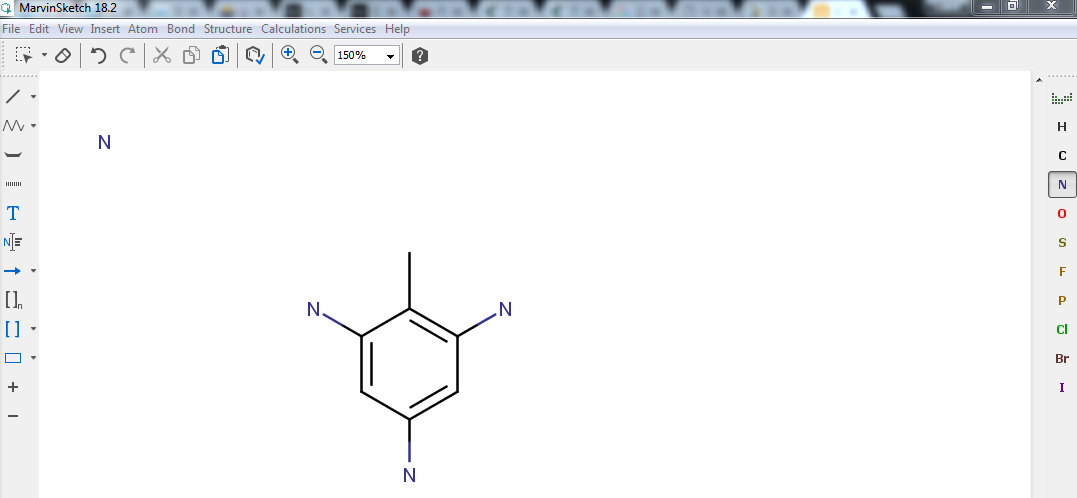Run the structure checker icon
1077x498 pixels.
255,56
